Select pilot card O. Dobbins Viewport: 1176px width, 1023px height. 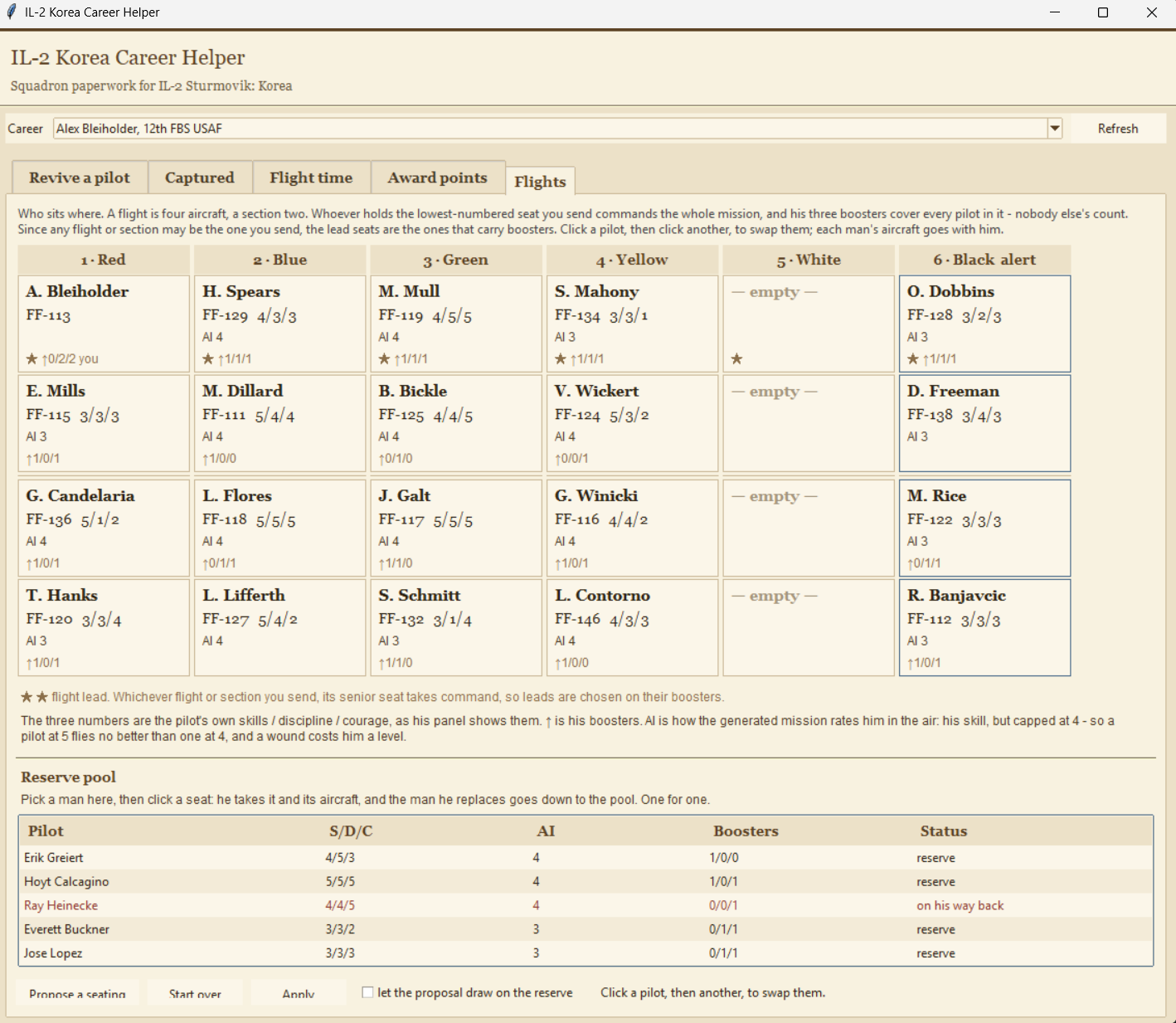coord(984,324)
